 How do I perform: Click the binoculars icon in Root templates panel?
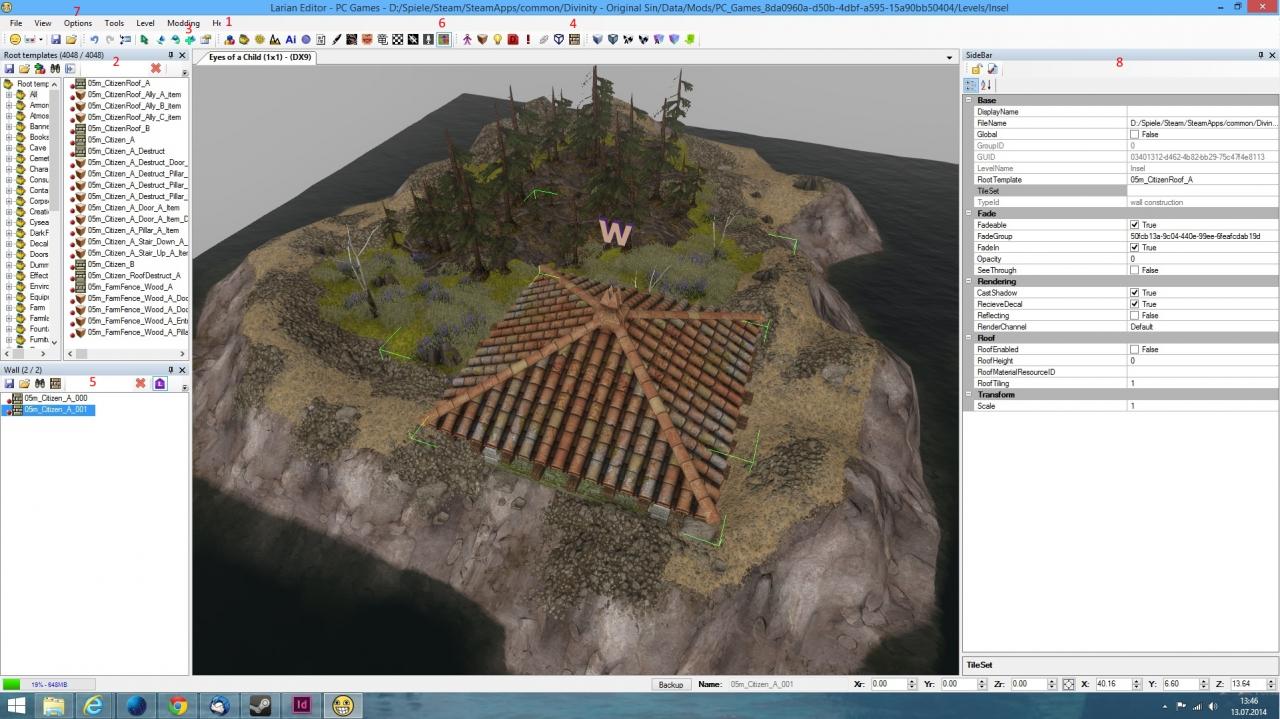click(55, 68)
